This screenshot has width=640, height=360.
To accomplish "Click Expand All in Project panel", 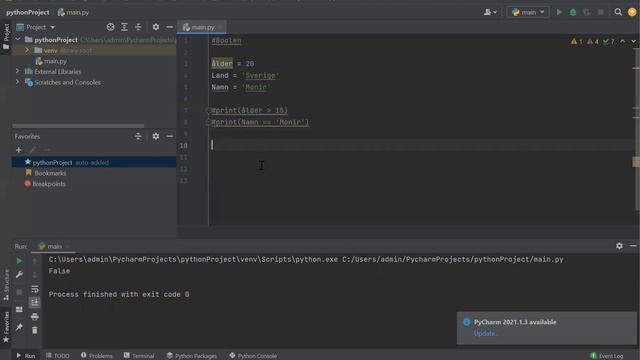I will pyautogui.click(x=124, y=27).
